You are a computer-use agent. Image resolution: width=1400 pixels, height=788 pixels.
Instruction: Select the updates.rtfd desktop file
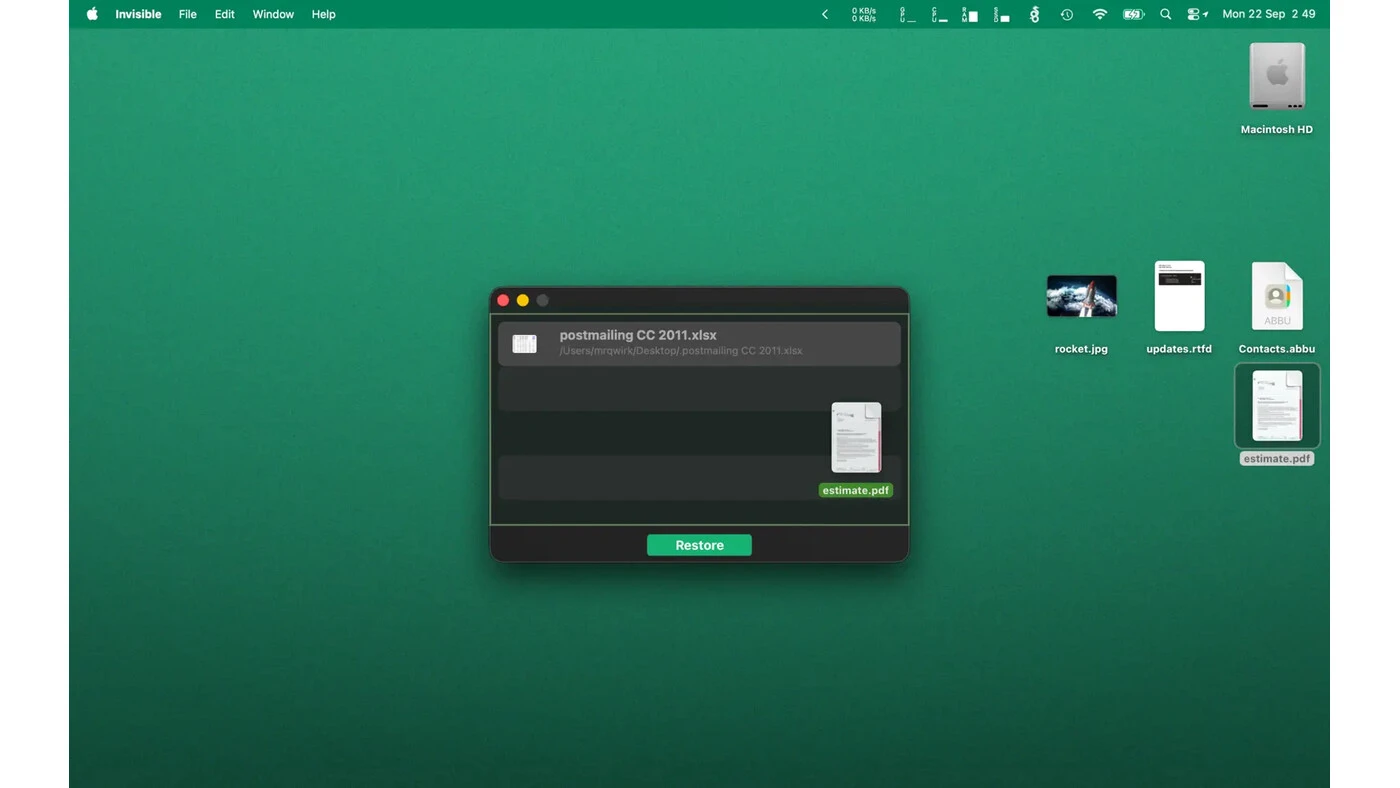pyautogui.click(x=1179, y=296)
